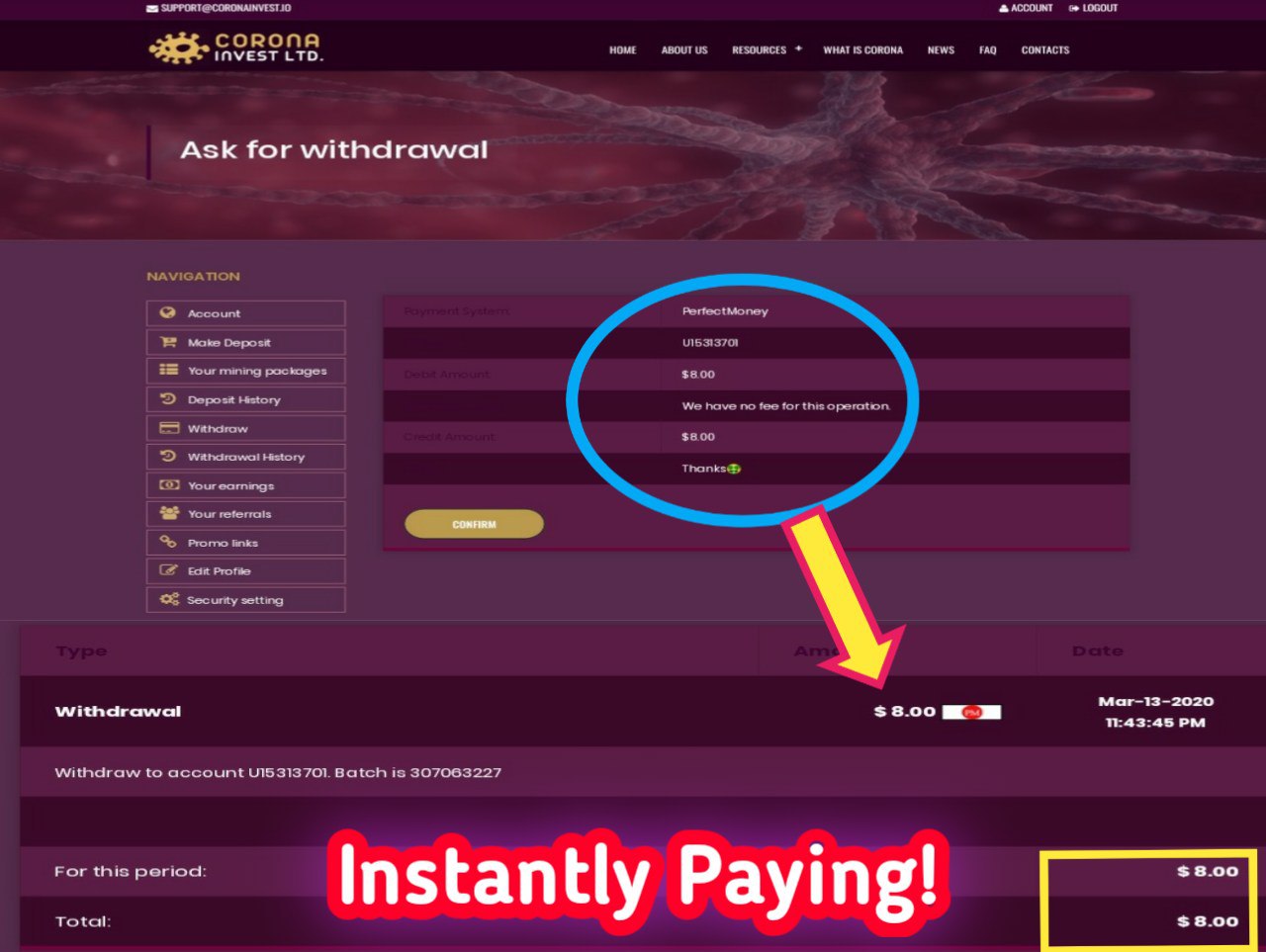Screen dimensions: 1266x952
Task: Click the mining packages list icon
Action: [x=168, y=370]
